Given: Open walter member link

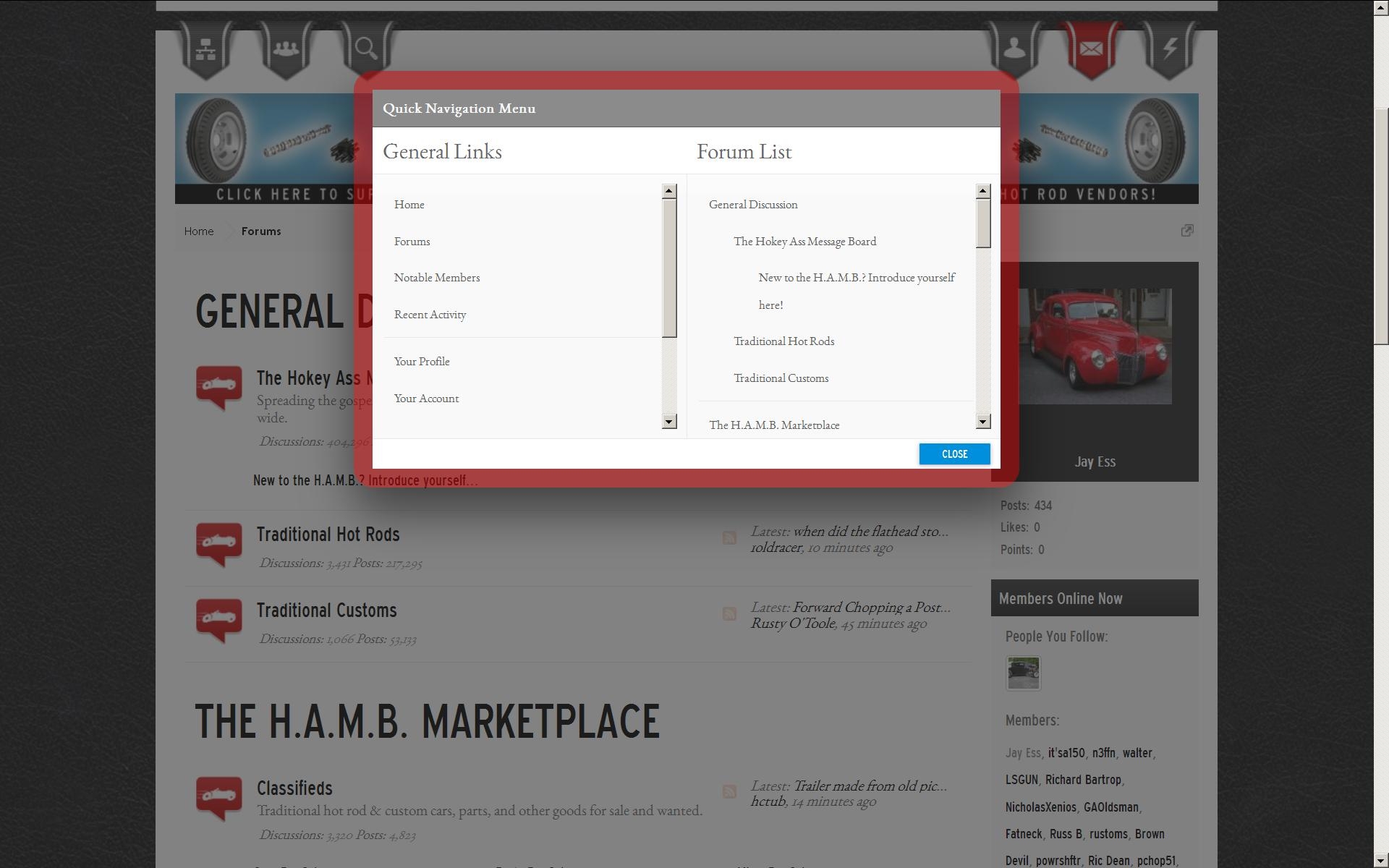Looking at the screenshot, I should pyautogui.click(x=1137, y=753).
